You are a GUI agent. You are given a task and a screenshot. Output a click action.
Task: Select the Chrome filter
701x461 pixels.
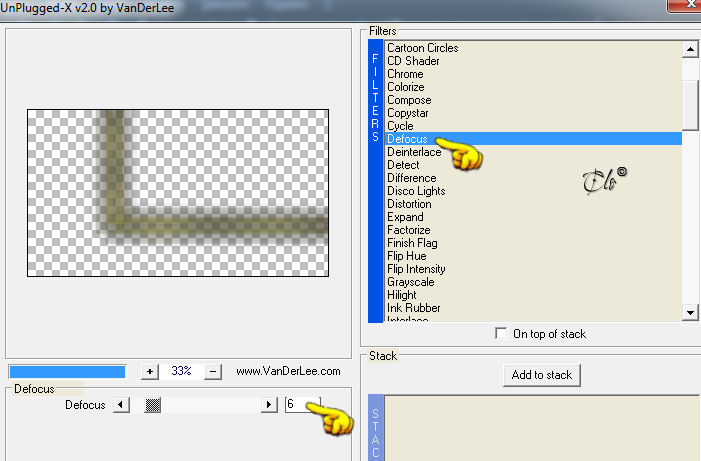point(405,74)
